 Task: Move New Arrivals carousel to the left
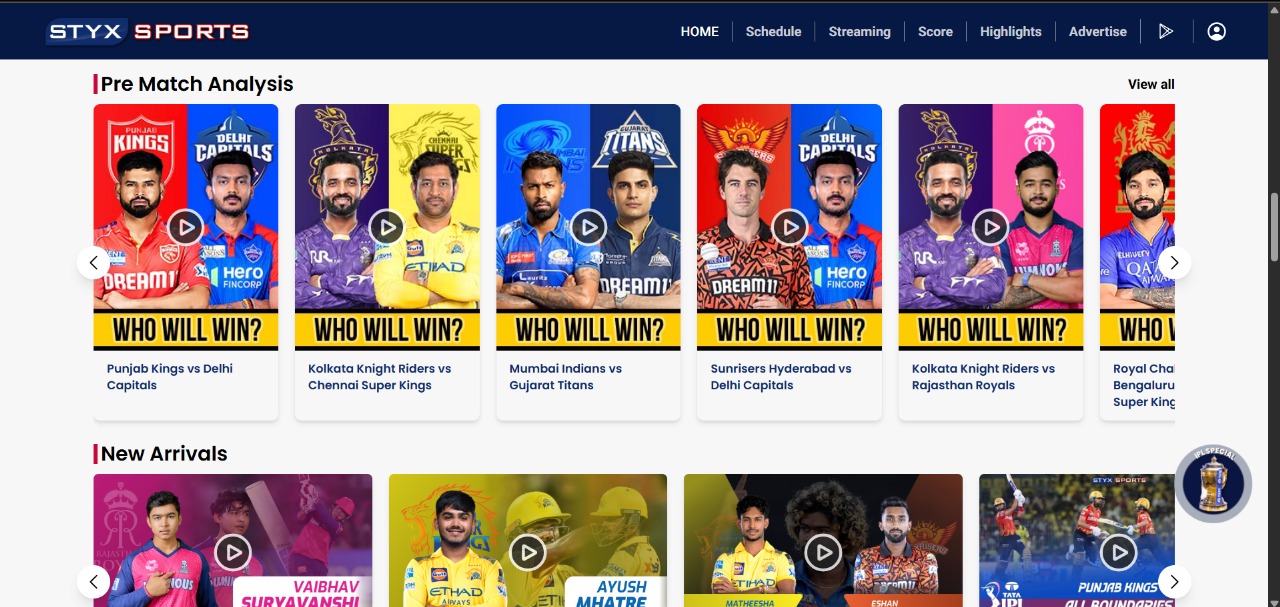tap(93, 581)
